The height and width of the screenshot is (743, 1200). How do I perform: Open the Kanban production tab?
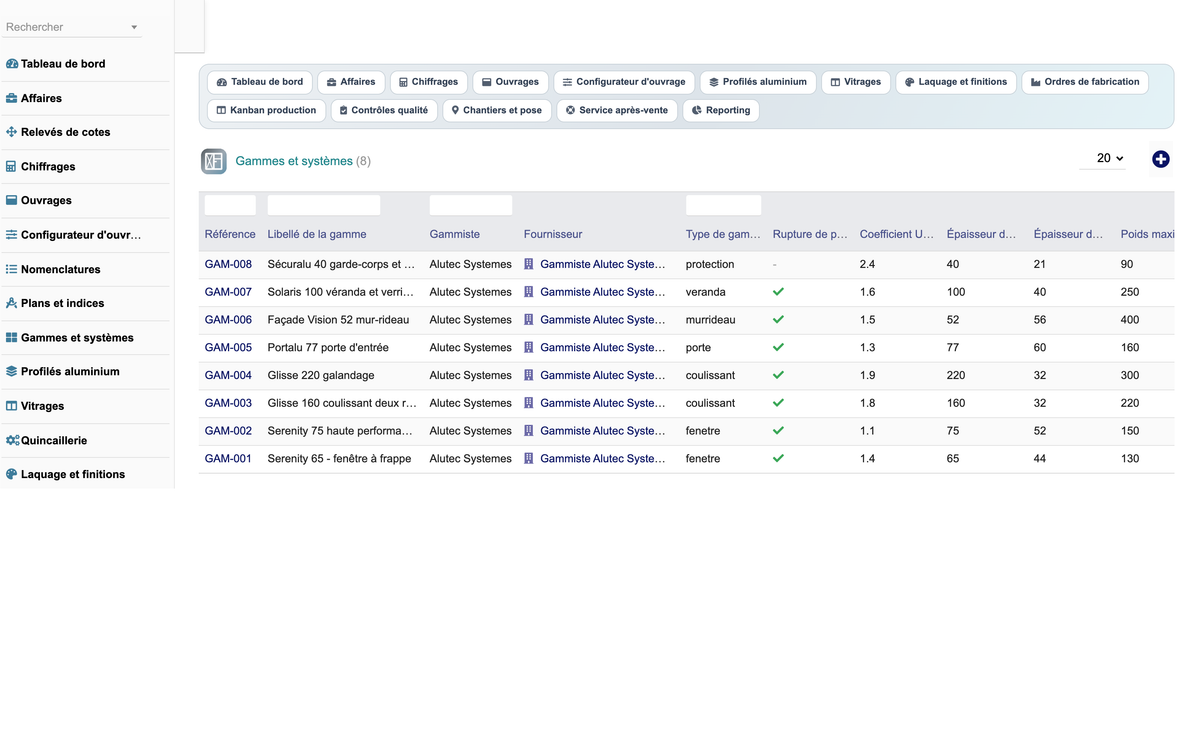click(x=266, y=110)
